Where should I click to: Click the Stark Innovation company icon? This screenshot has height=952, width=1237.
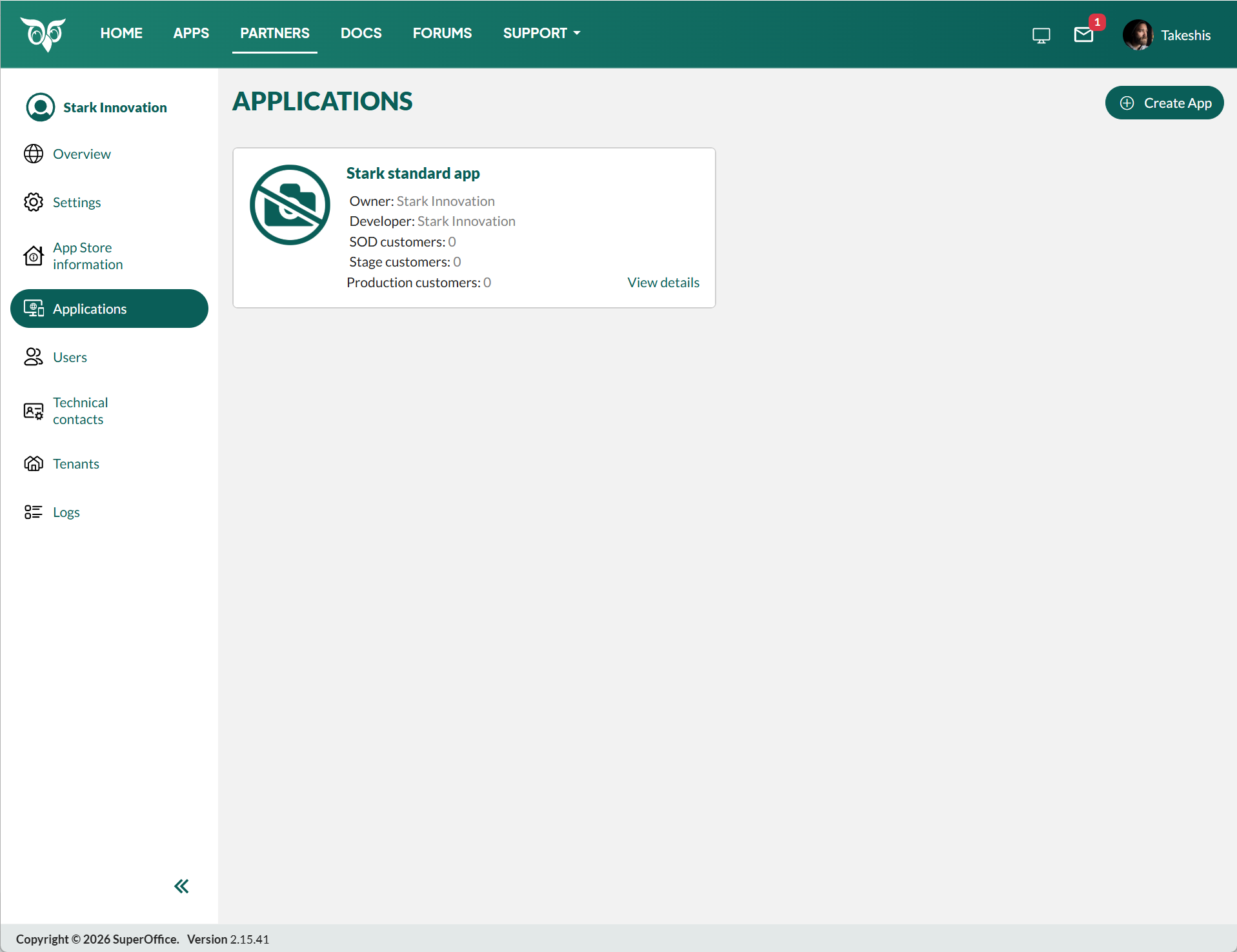pyautogui.click(x=40, y=107)
